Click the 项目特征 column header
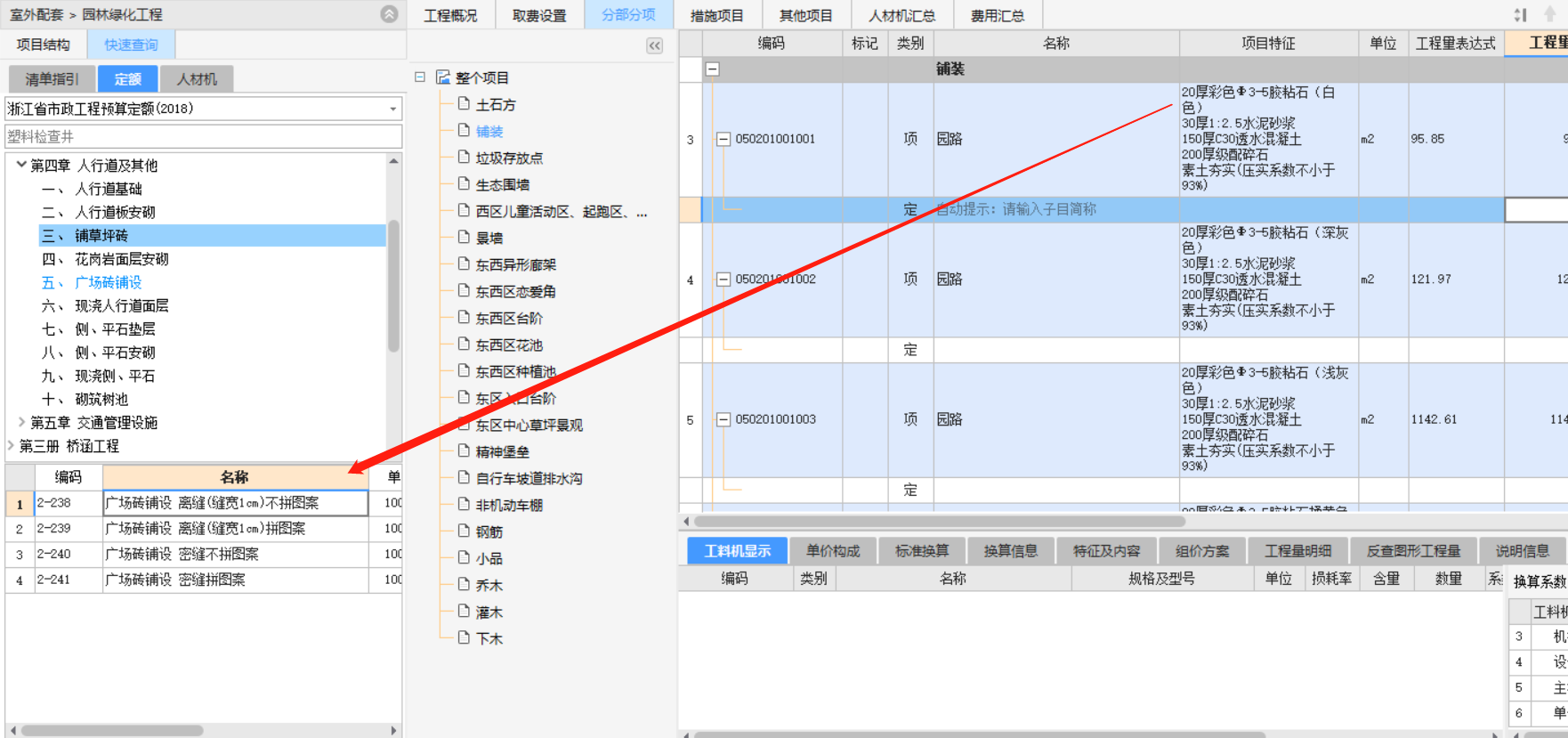This screenshot has height=738, width=1568. tap(1269, 43)
